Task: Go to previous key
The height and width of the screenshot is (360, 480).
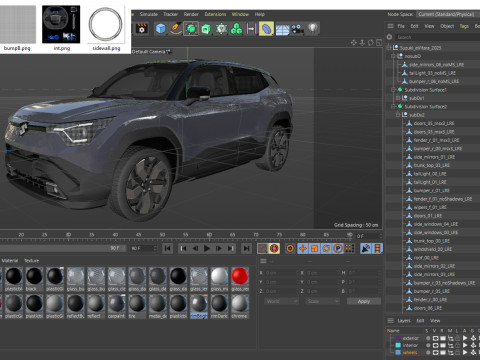Action: click(x=183, y=248)
